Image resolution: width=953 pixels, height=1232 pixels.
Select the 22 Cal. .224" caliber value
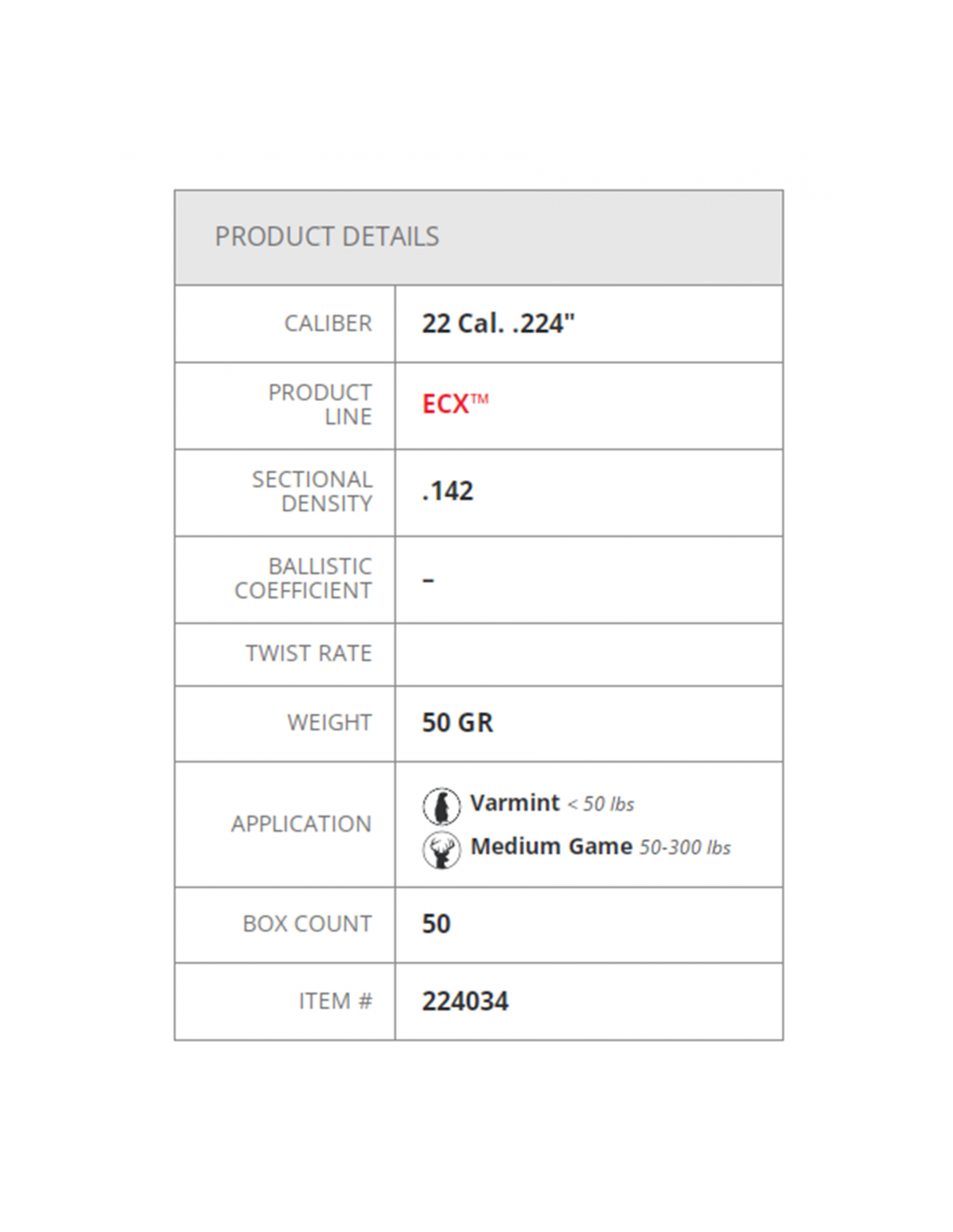pyautogui.click(x=498, y=323)
